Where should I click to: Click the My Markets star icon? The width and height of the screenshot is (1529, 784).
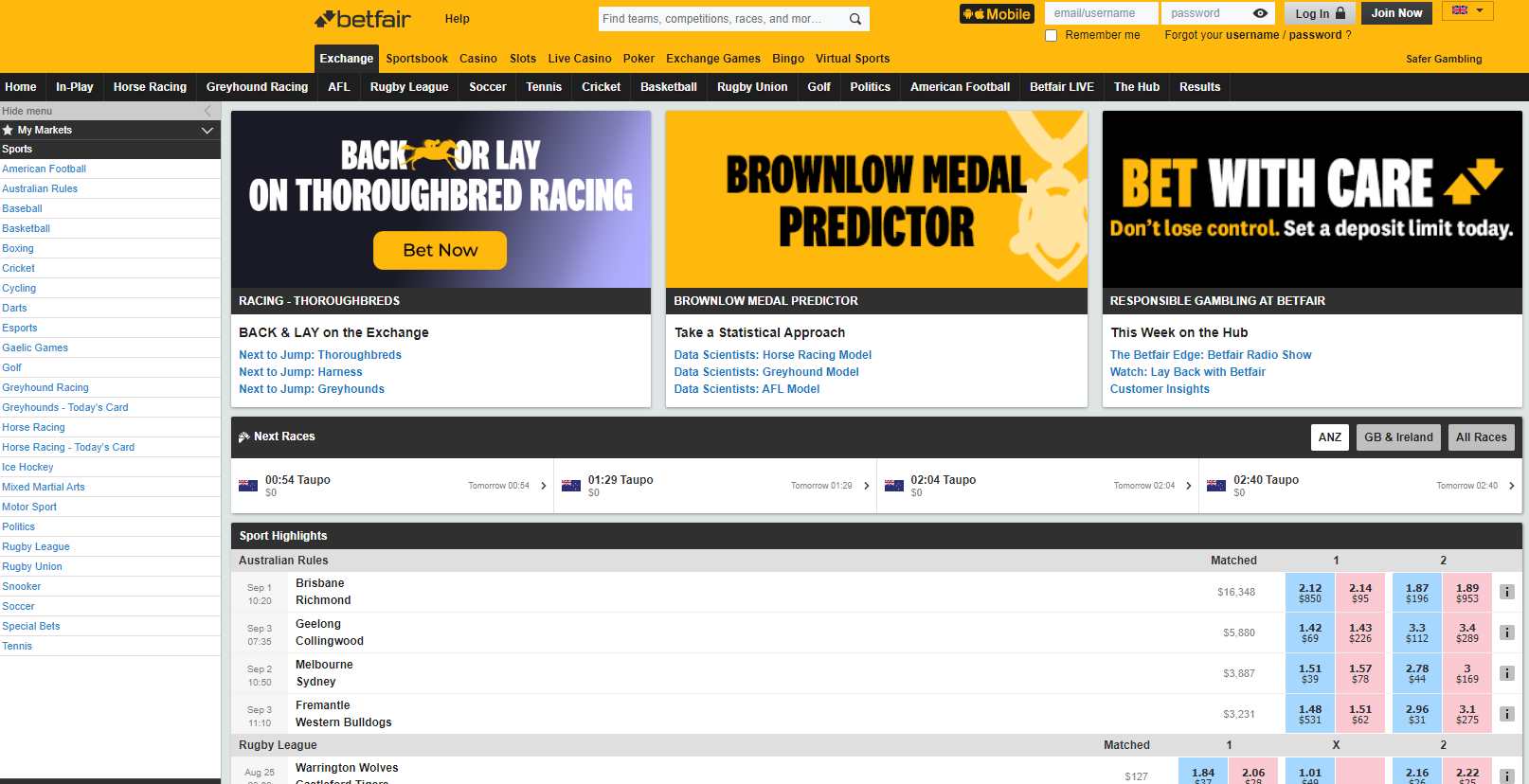[8, 131]
